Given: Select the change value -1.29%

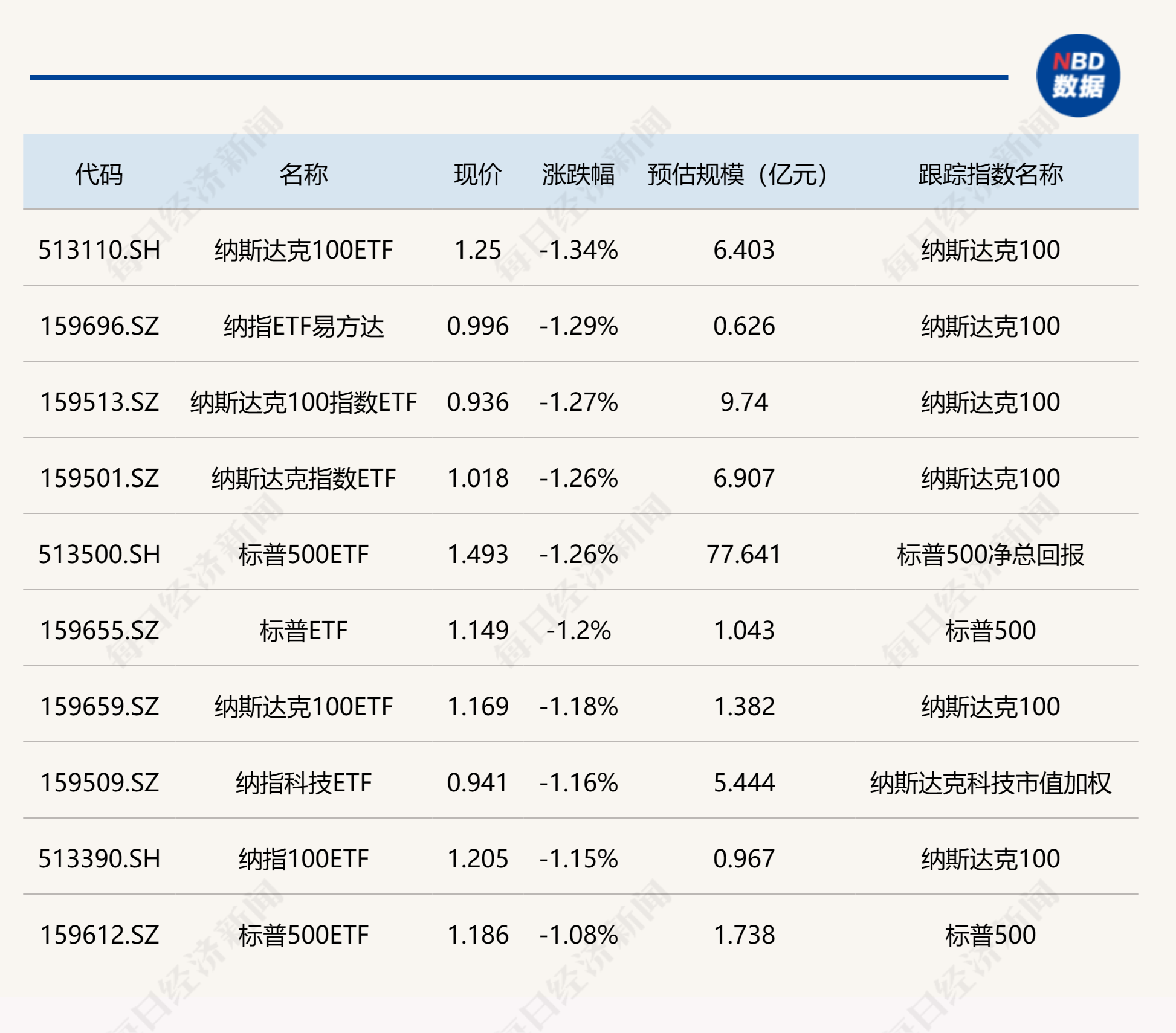Looking at the screenshot, I should pyautogui.click(x=578, y=326).
